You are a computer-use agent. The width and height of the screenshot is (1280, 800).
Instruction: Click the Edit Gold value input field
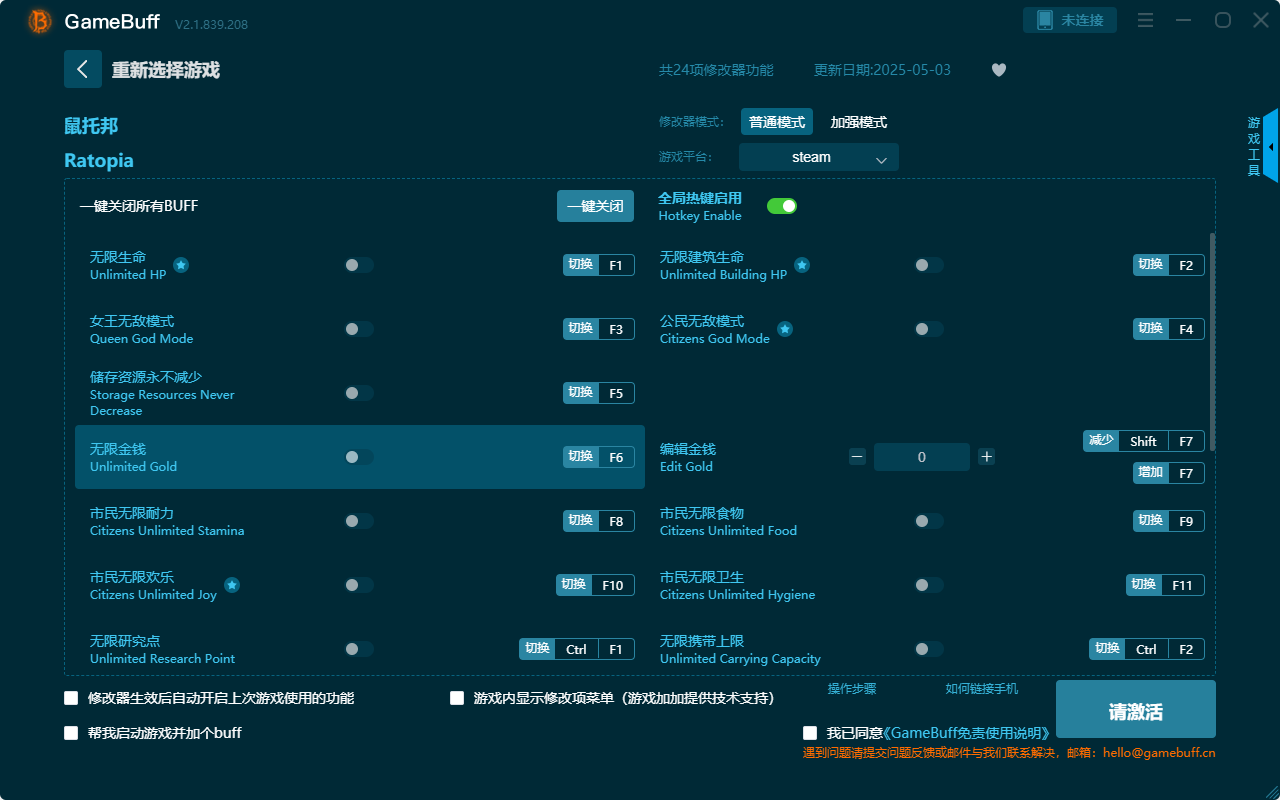coord(921,456)
